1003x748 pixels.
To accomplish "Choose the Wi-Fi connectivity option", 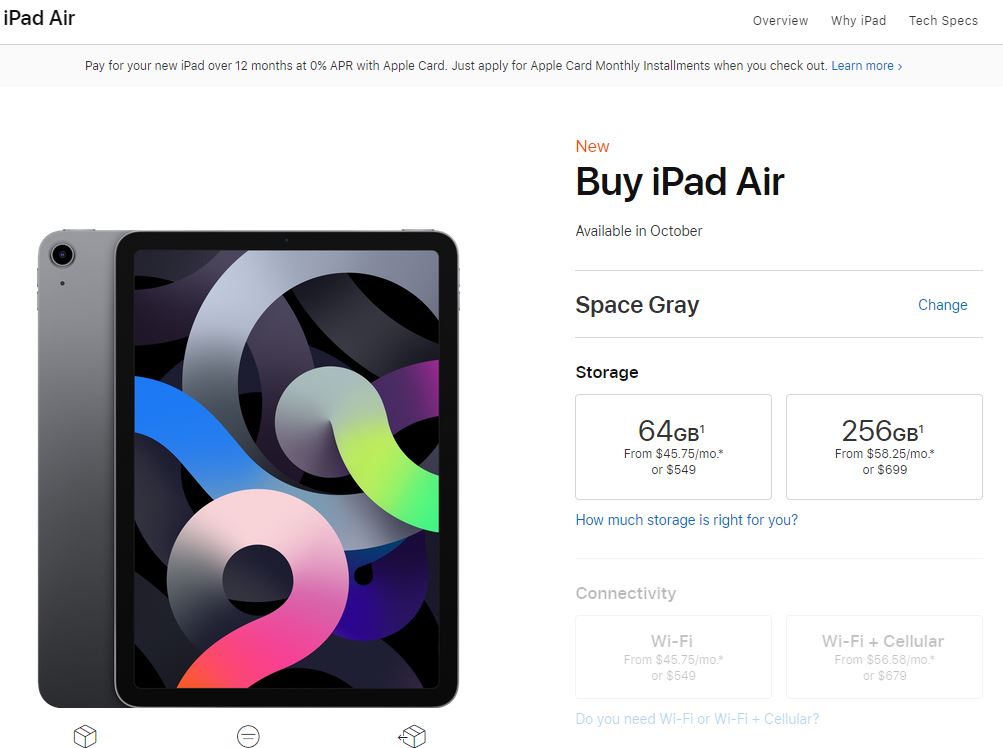I will click(x=673, y=656).
